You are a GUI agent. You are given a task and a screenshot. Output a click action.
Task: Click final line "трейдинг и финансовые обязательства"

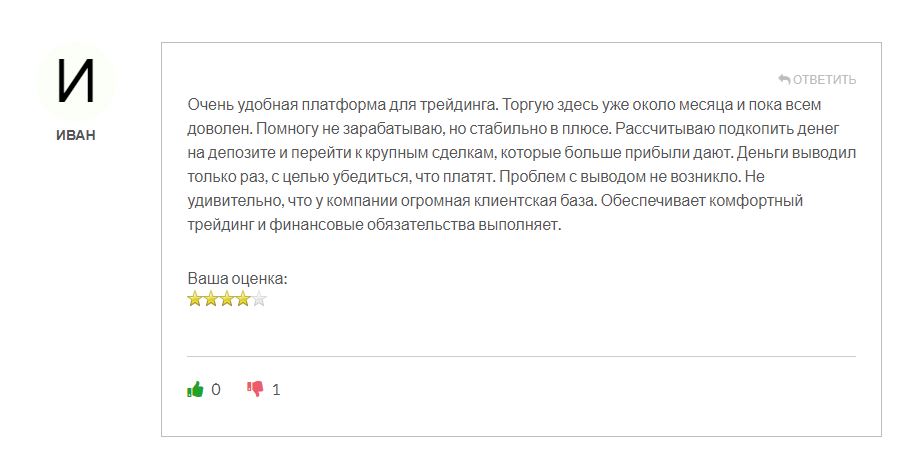pyautogui.click(x=374, y=225)
